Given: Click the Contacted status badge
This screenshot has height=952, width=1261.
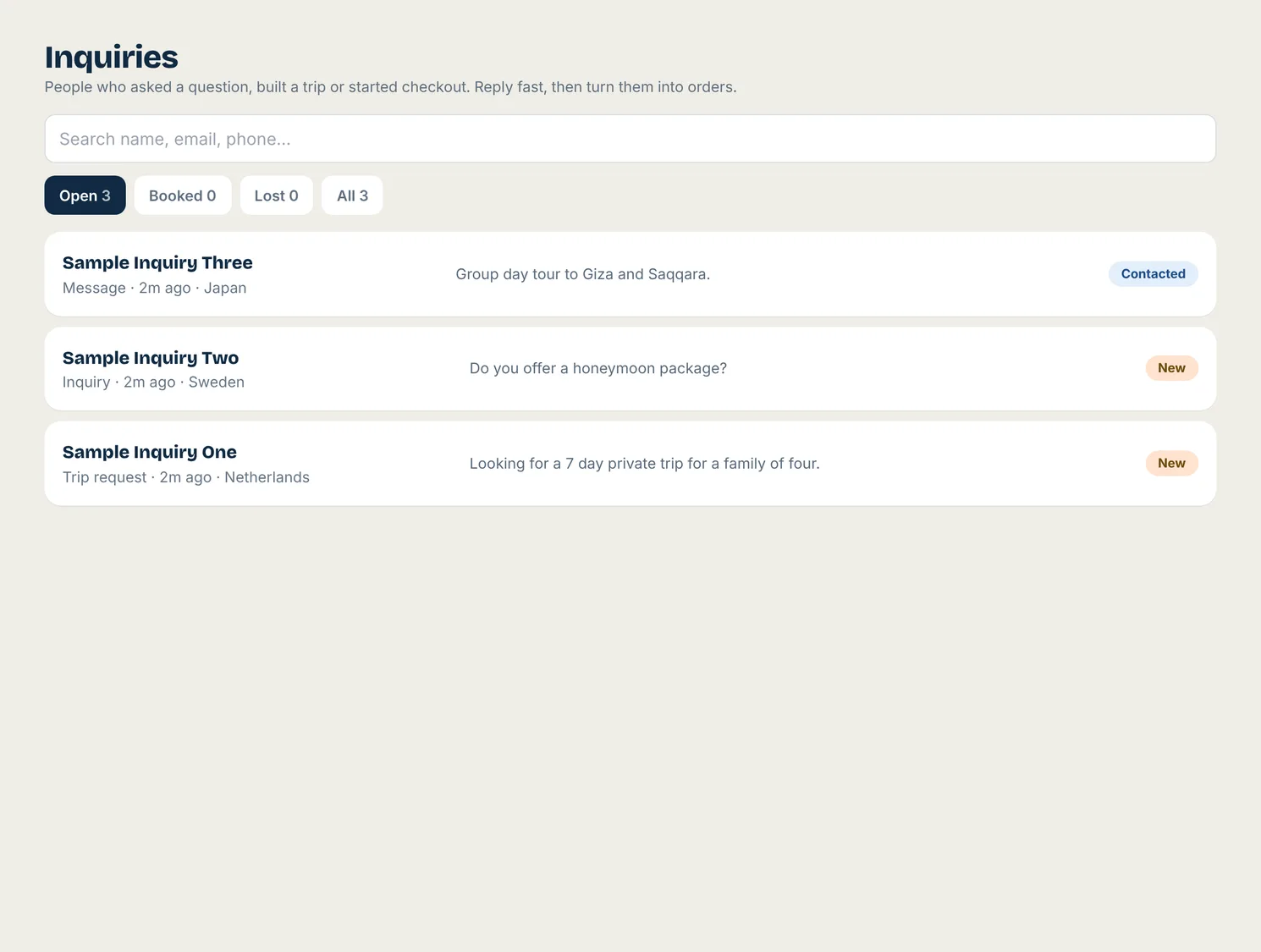Looking at the screenshot, I should (1153, 274).
